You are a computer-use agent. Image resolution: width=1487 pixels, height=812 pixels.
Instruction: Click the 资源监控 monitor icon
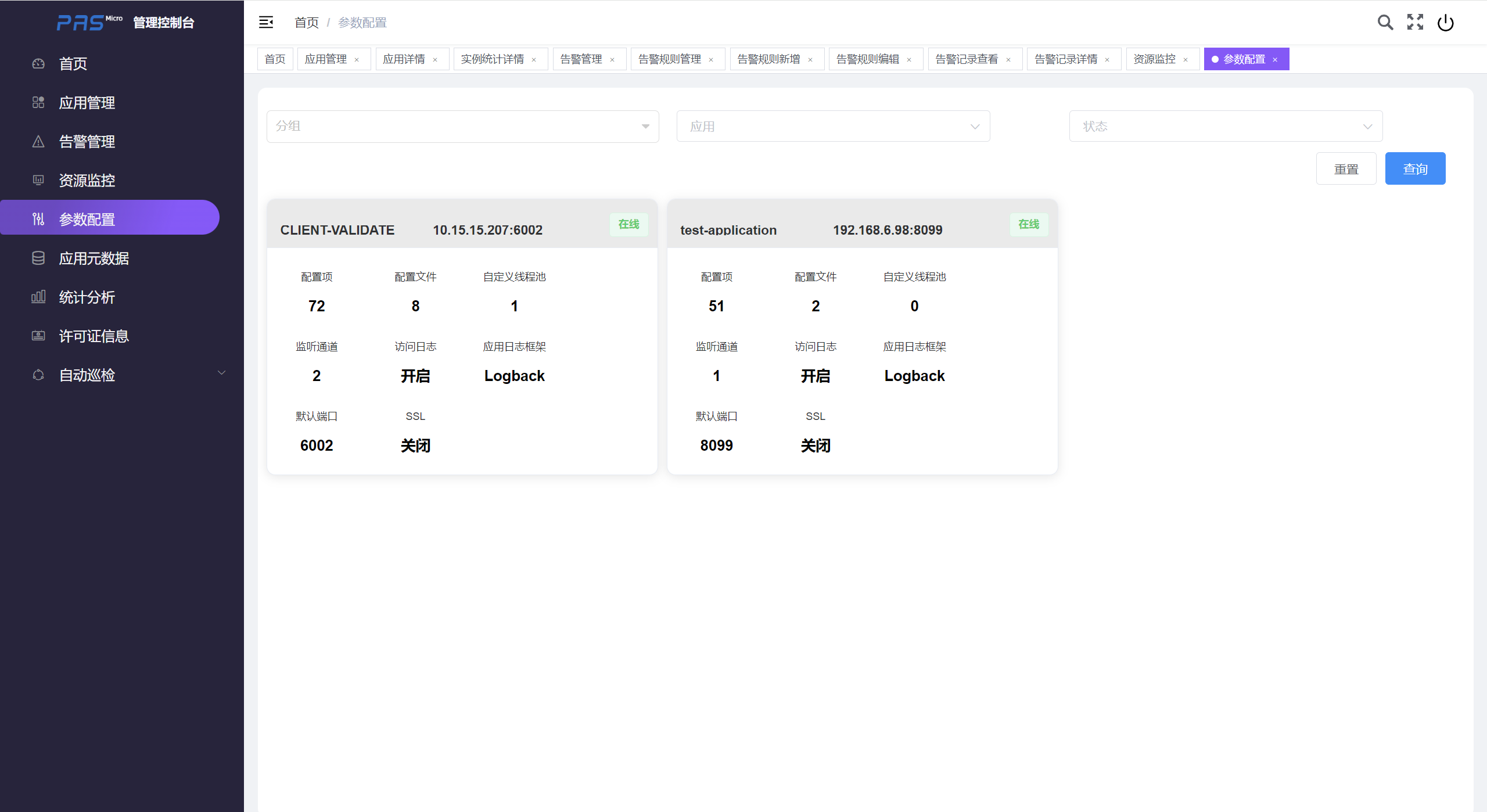click(x=38, y=181)
